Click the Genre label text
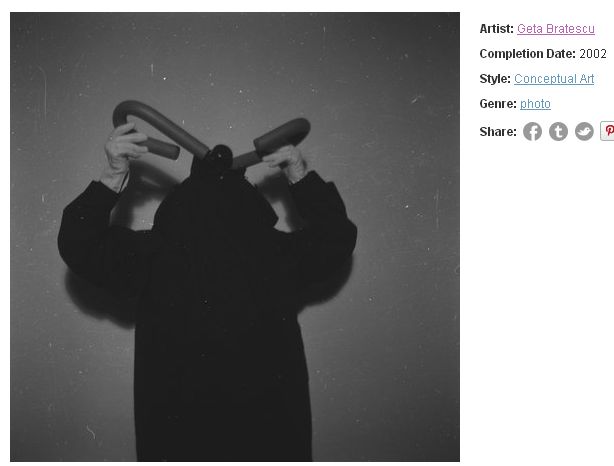Screen dimensions: 614x466 [498, 104]
